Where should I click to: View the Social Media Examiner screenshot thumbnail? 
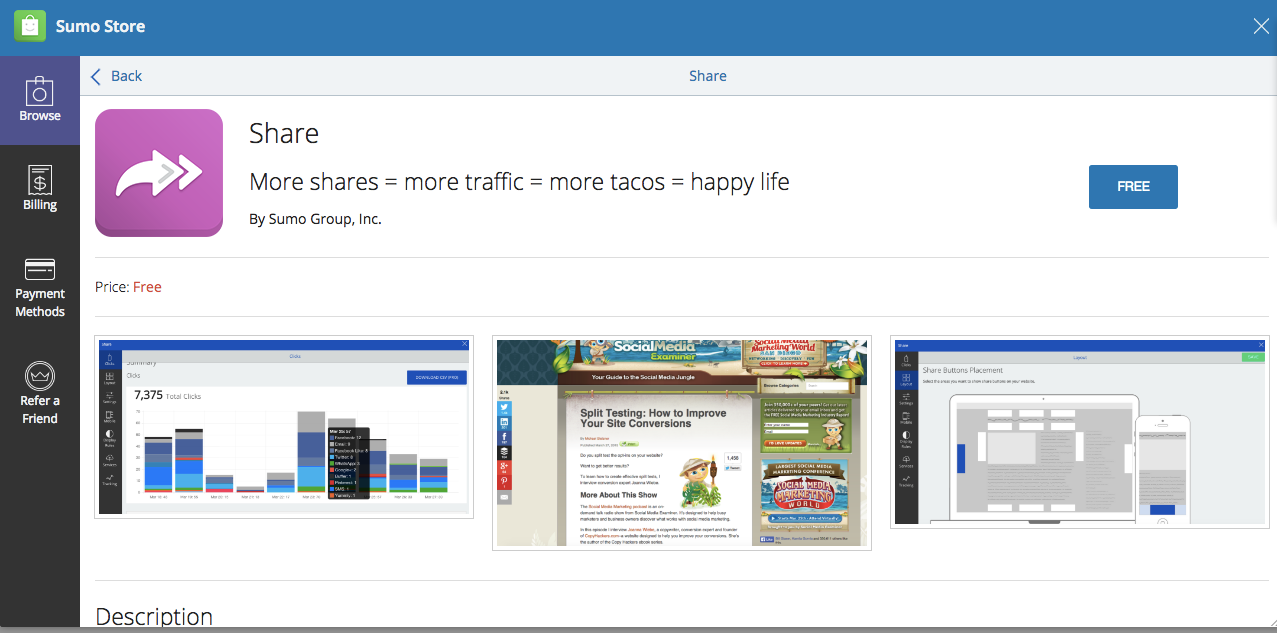pyautogui.click(x=682, y=443)
